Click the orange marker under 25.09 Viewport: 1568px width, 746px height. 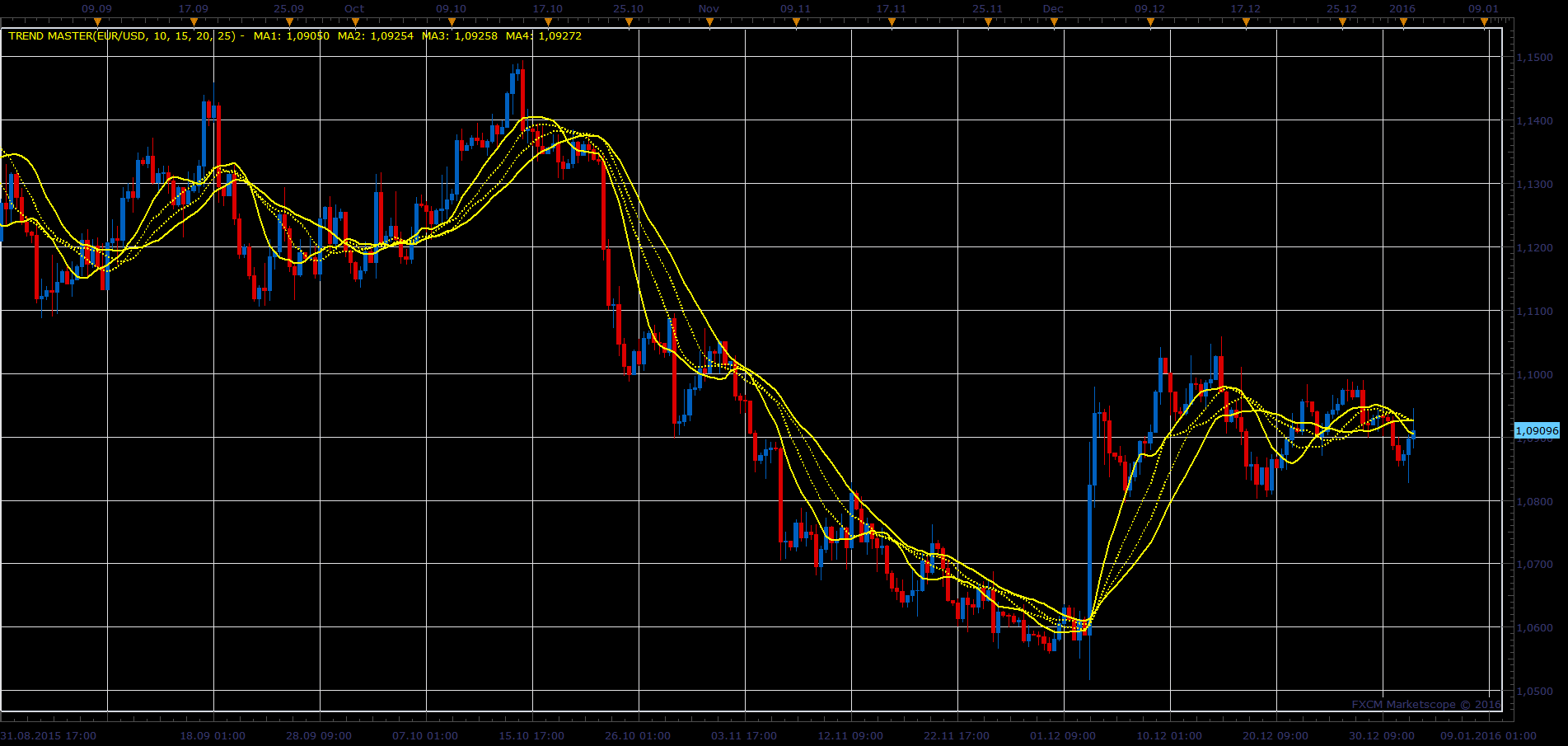[x=289, y=22]
